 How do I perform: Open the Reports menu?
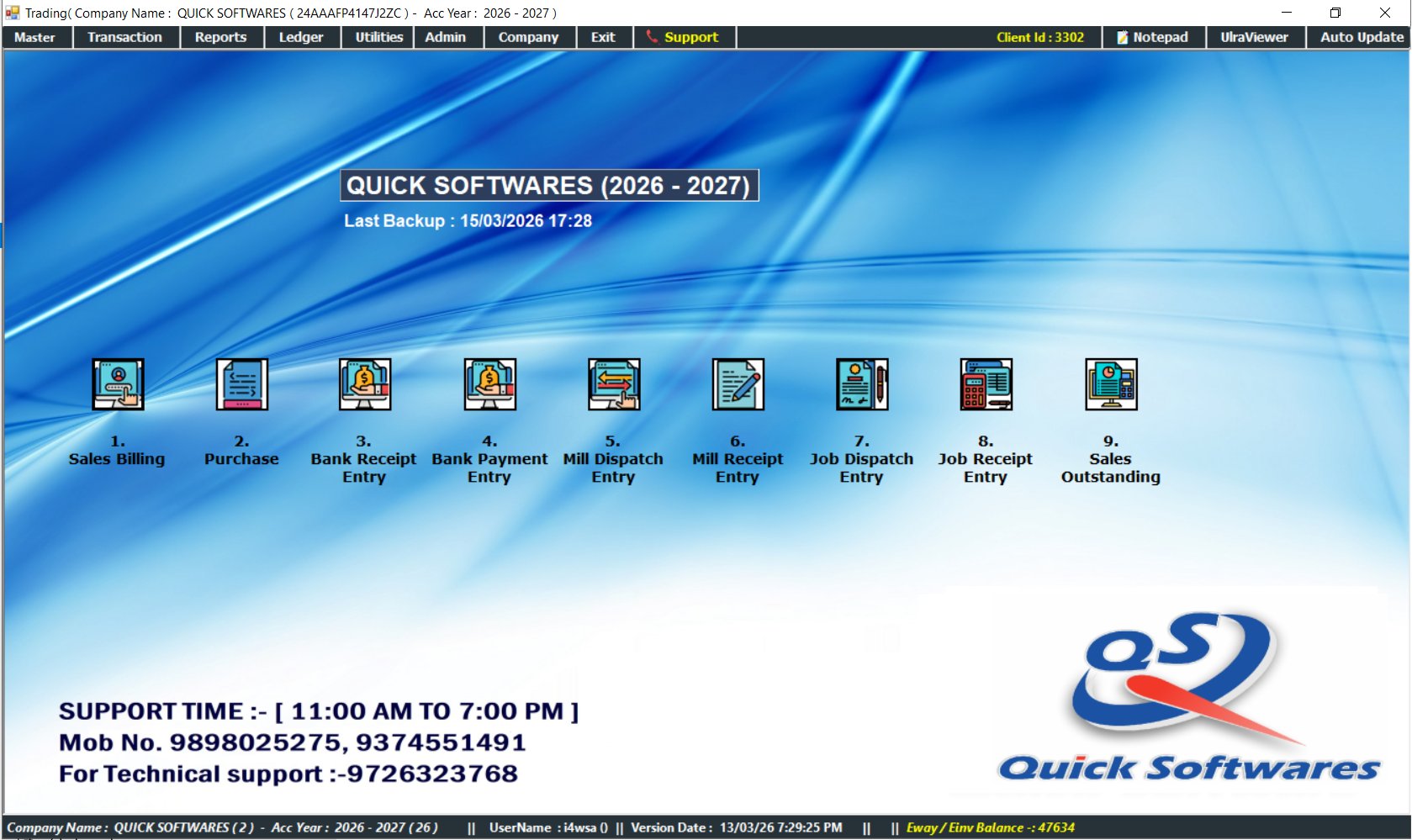220,37
